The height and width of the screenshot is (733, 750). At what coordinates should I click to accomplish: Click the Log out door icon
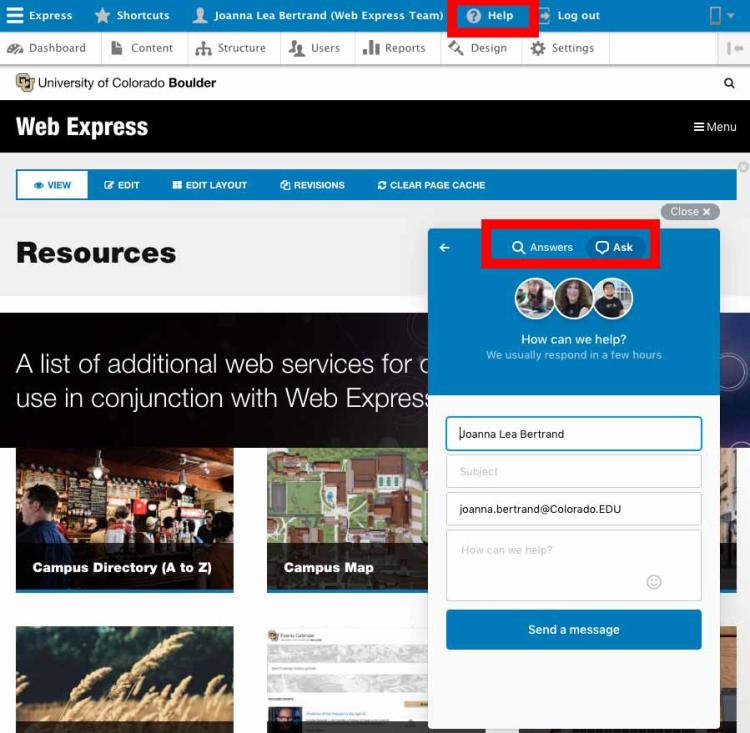tap(545, 15)
